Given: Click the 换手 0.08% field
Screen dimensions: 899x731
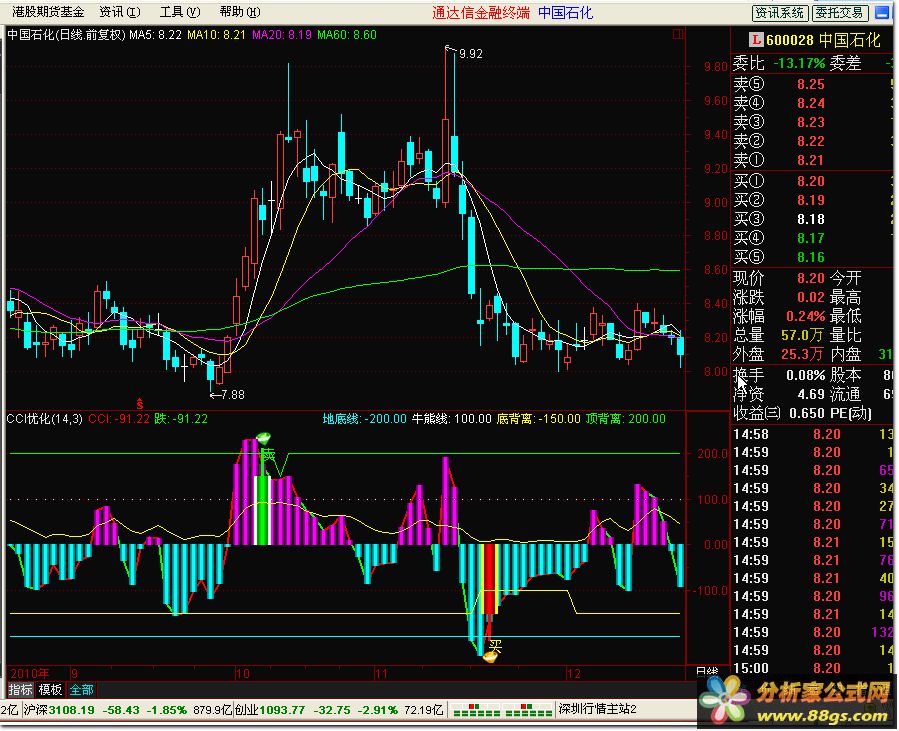Looking at the screenshot, I should [779, 376].
